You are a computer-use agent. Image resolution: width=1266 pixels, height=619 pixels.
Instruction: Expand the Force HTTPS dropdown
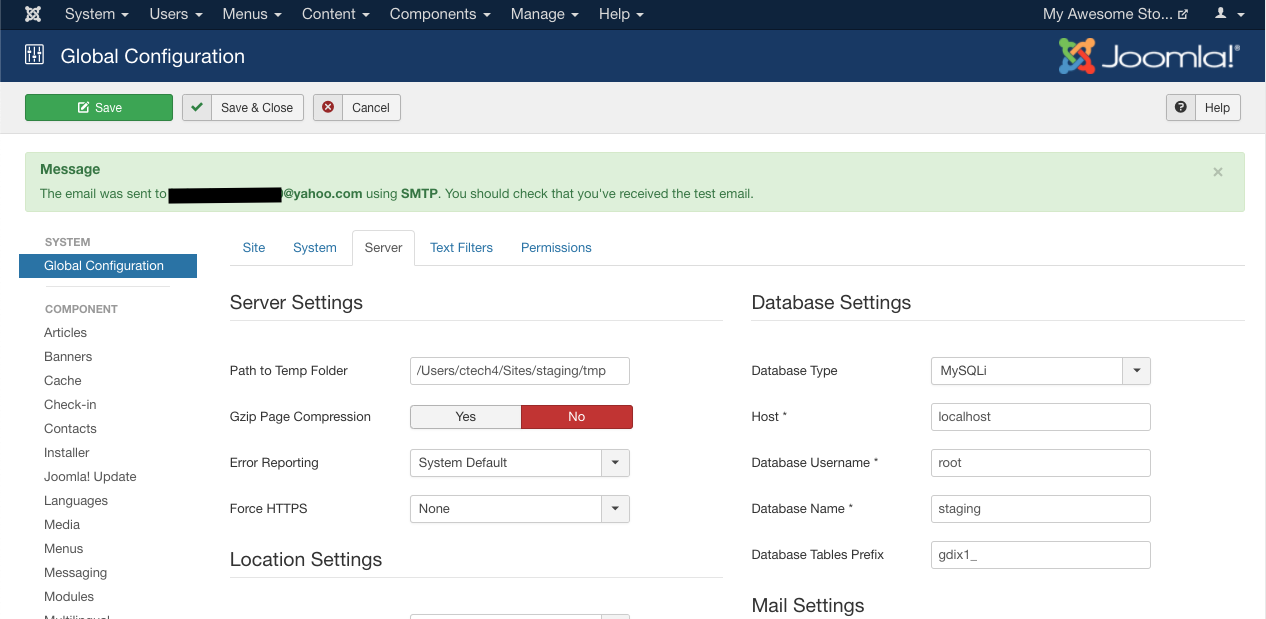[x=520, y=509]
